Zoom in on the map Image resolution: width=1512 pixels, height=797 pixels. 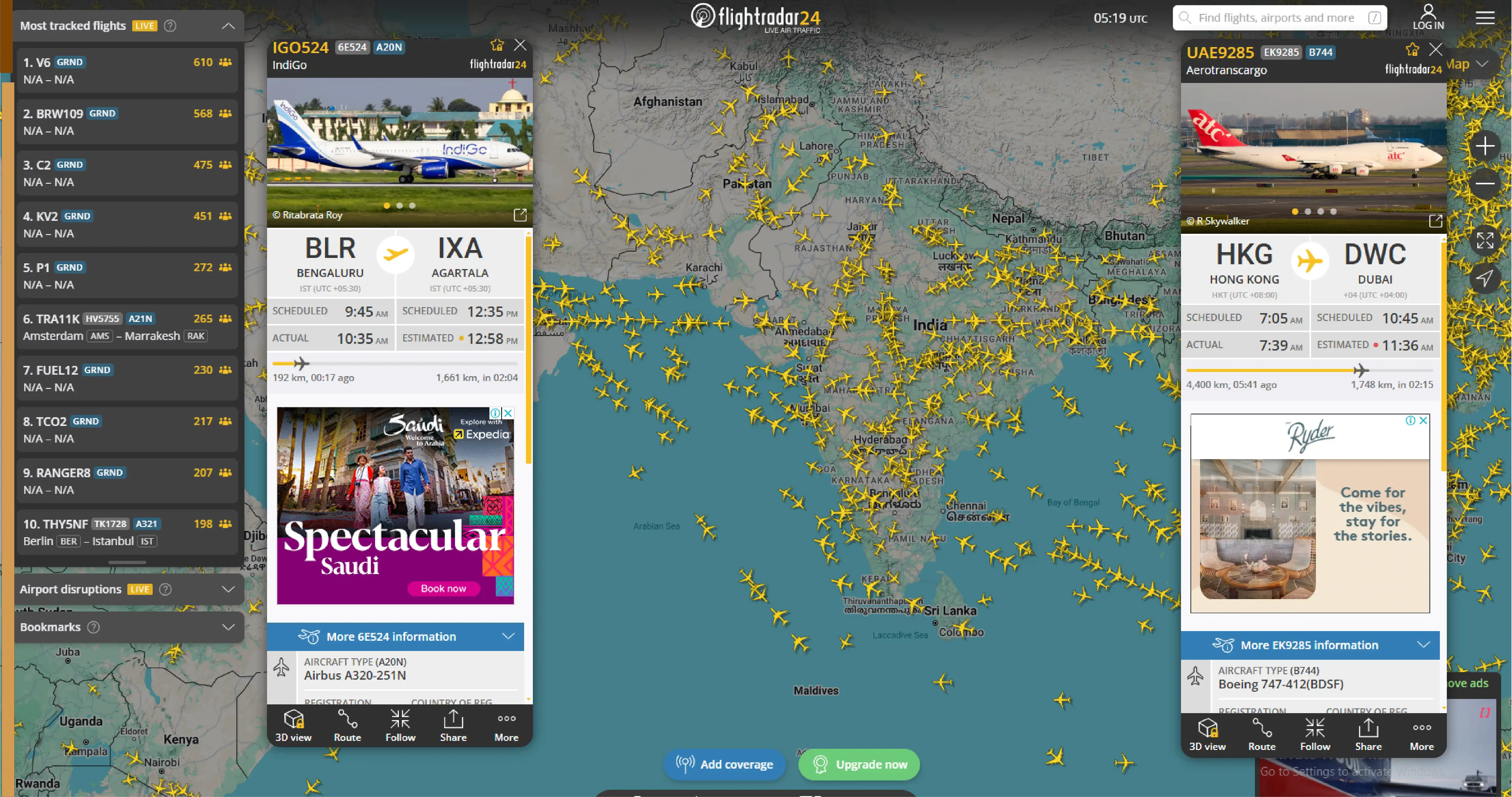tap(1485, 145)
